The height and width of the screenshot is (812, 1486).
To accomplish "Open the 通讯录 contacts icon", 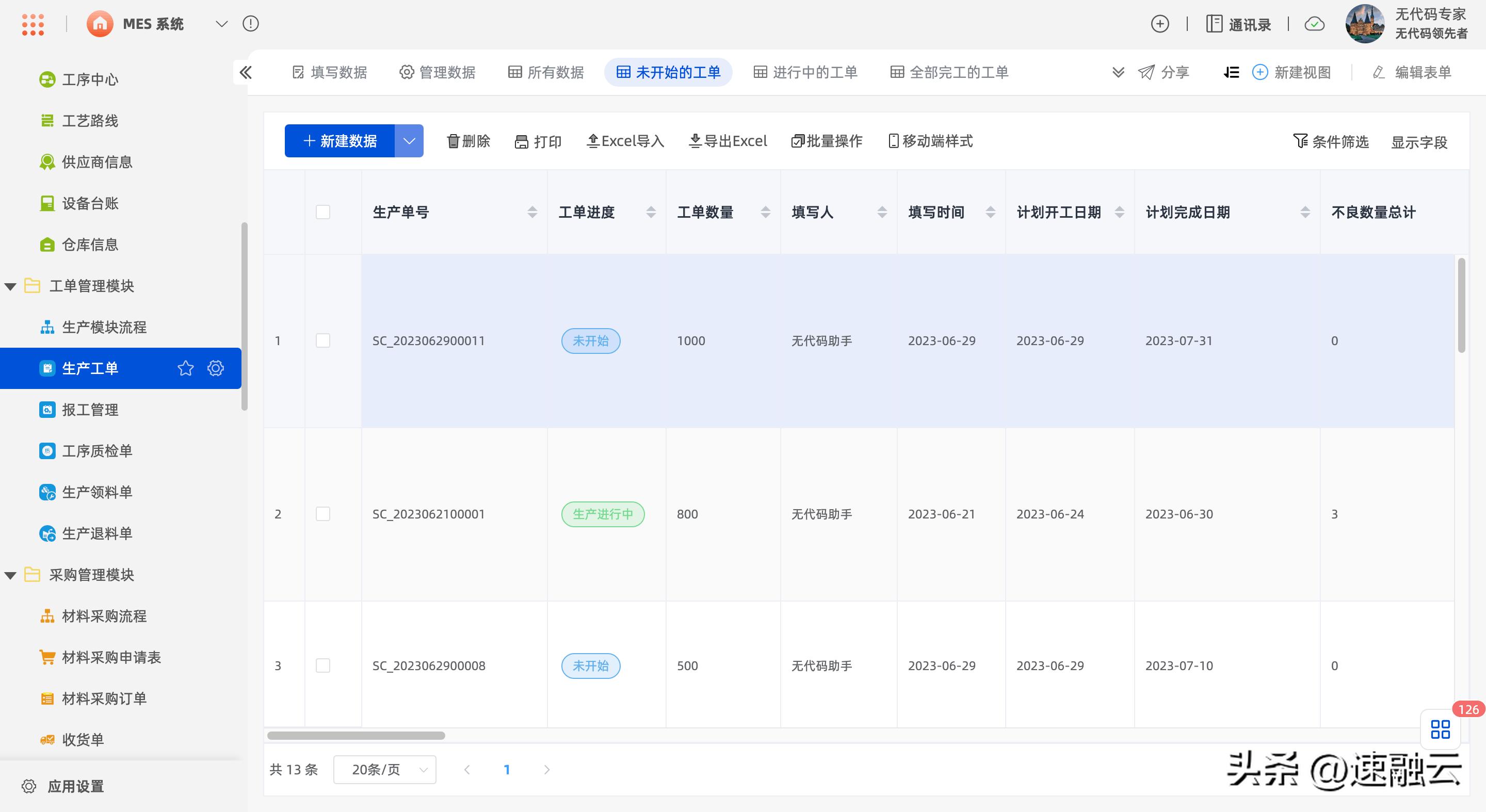I will [x=1238, y=24].
